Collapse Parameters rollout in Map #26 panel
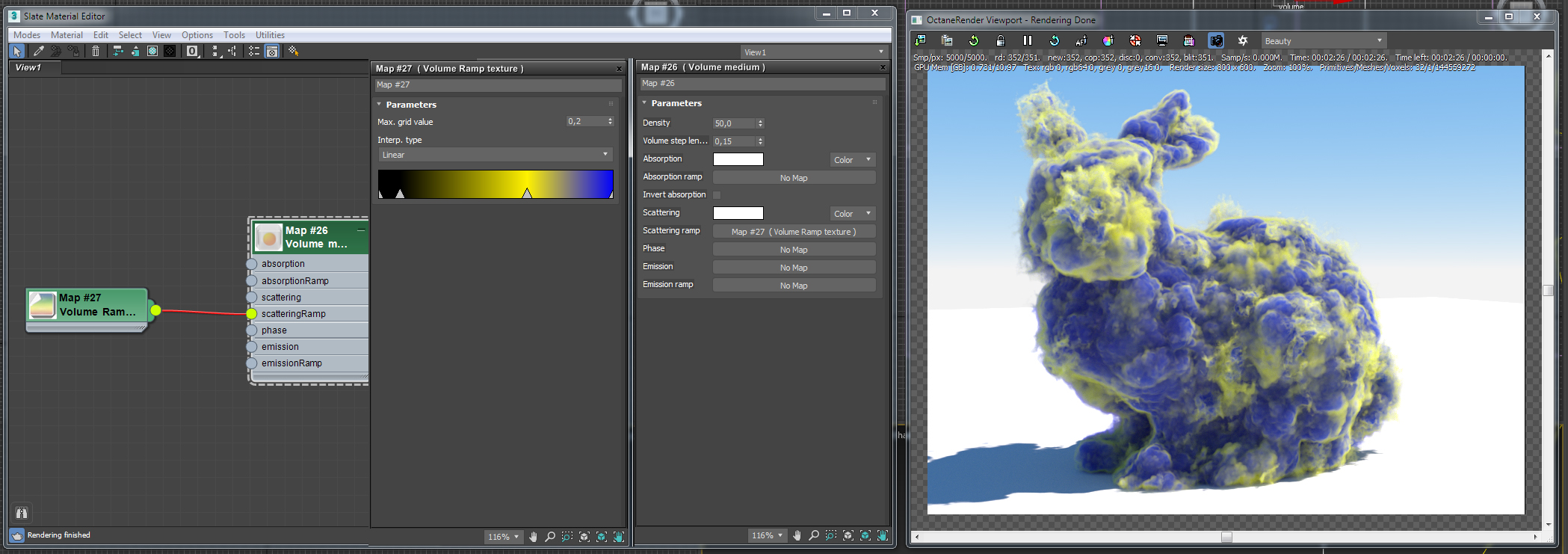Image resolution: width=1568 pixels, height=554 pixels. (644, 103)
